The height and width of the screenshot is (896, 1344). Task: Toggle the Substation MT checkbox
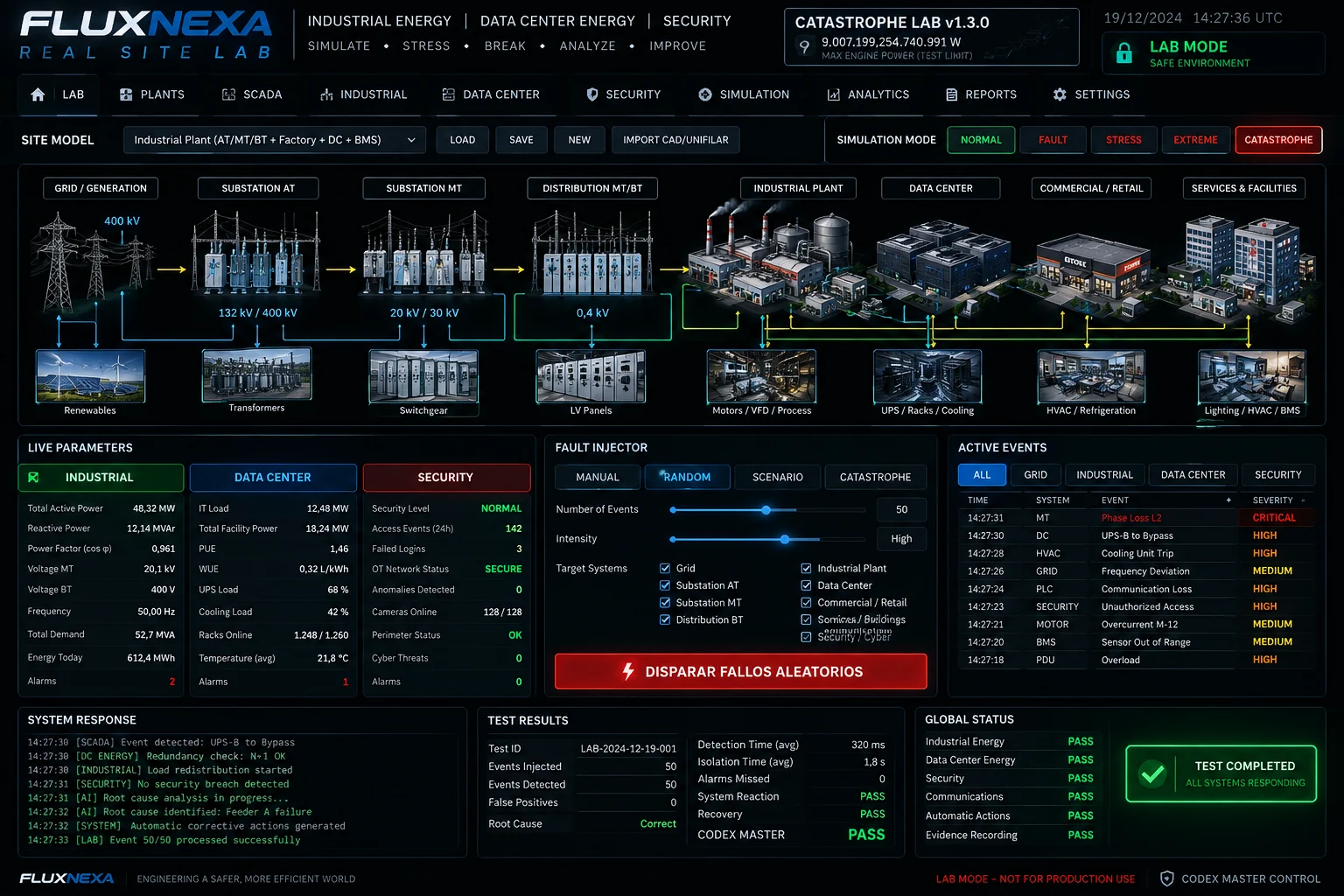pyautogui.click(x=665, y=603)
